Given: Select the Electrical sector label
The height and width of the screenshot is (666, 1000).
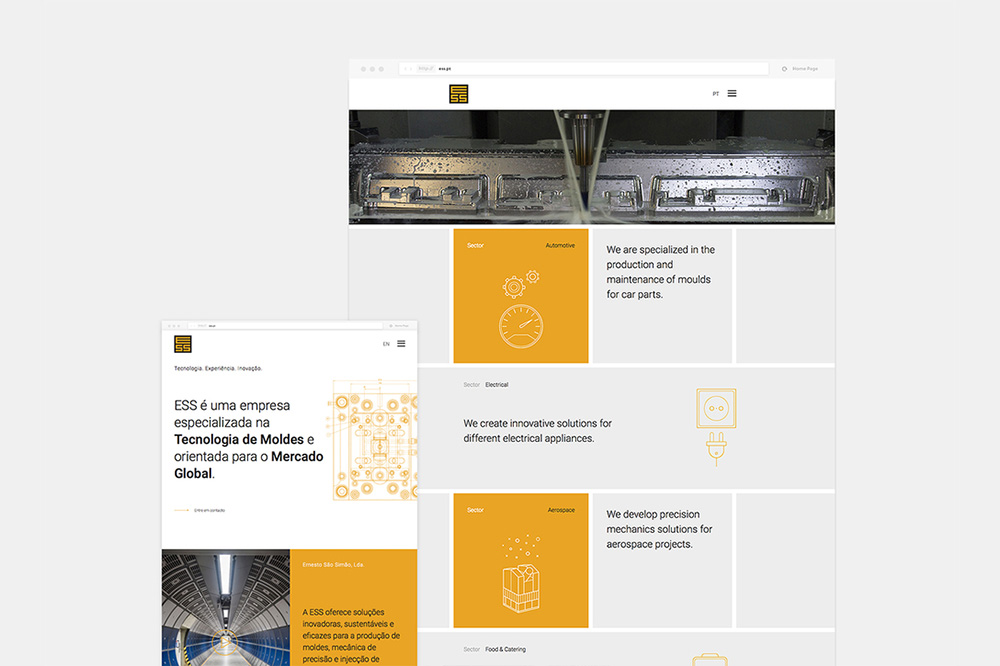Looking at the screenshot, I should [497, 385].
